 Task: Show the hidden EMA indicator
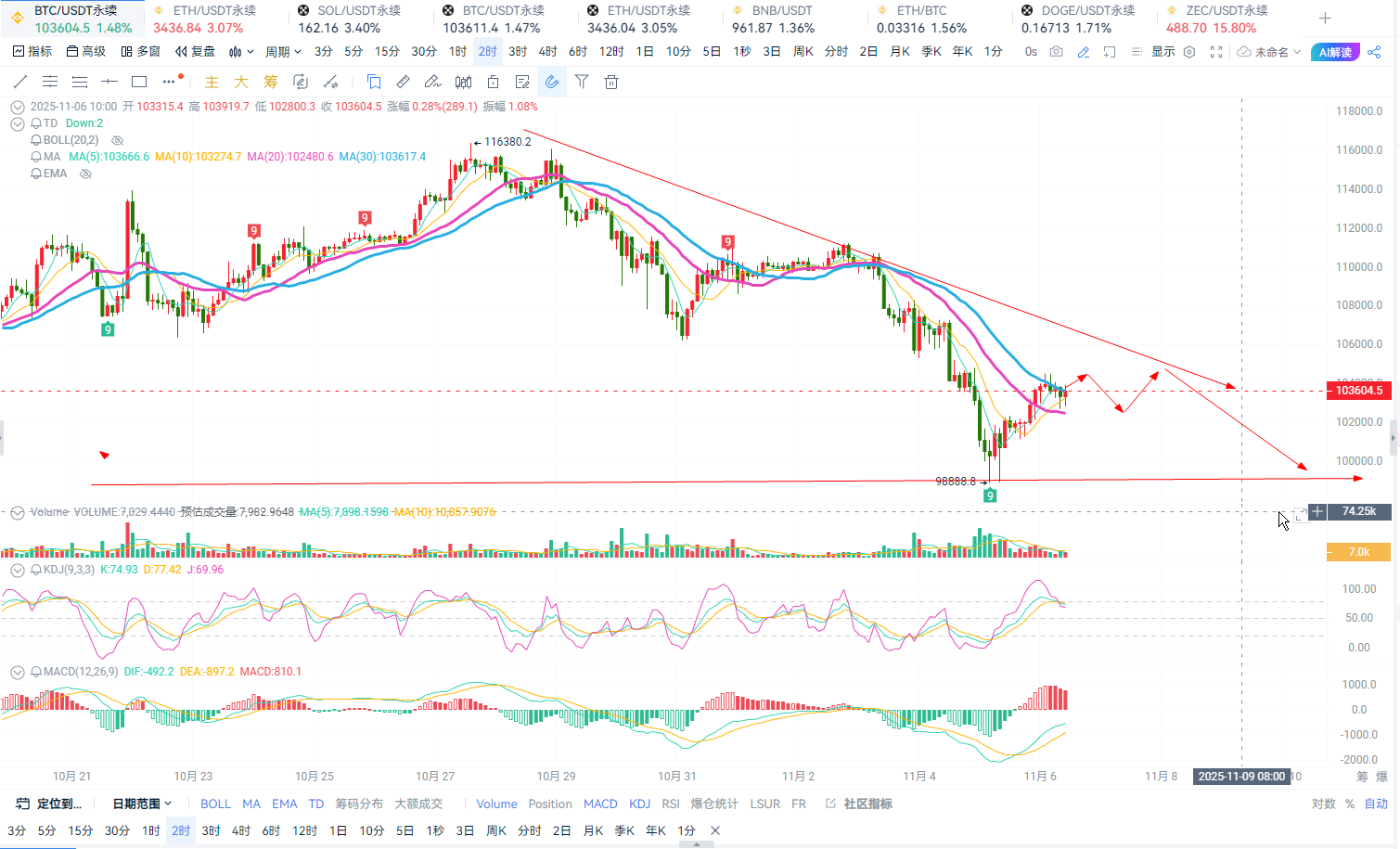pos(86,174)
